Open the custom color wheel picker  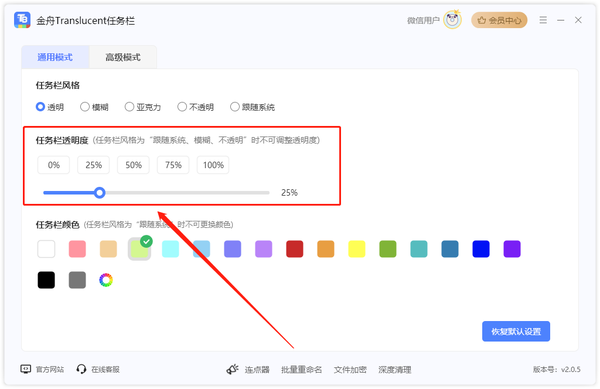tap(106, 280)
